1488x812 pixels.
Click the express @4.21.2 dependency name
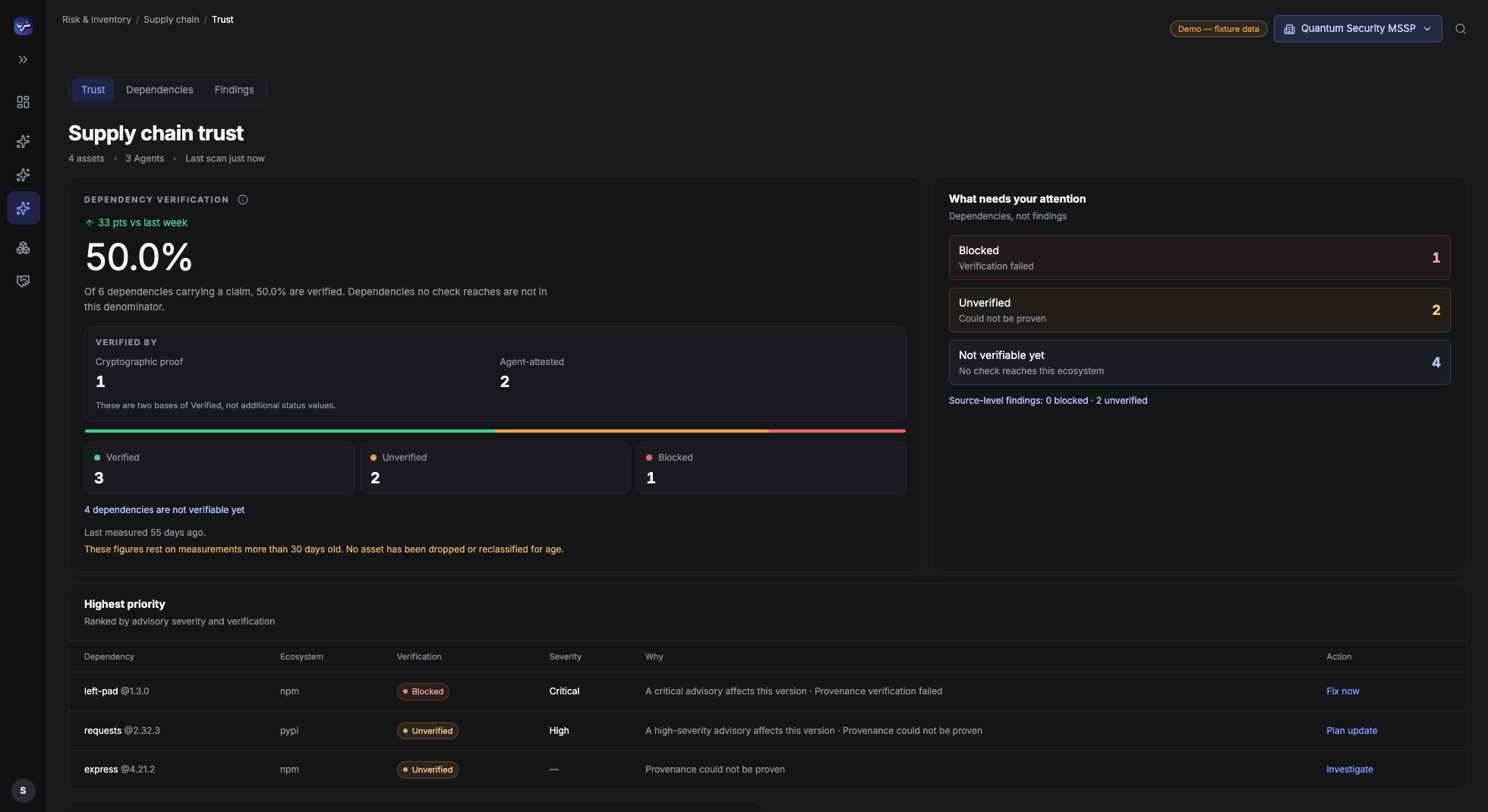tap(119, 770)
